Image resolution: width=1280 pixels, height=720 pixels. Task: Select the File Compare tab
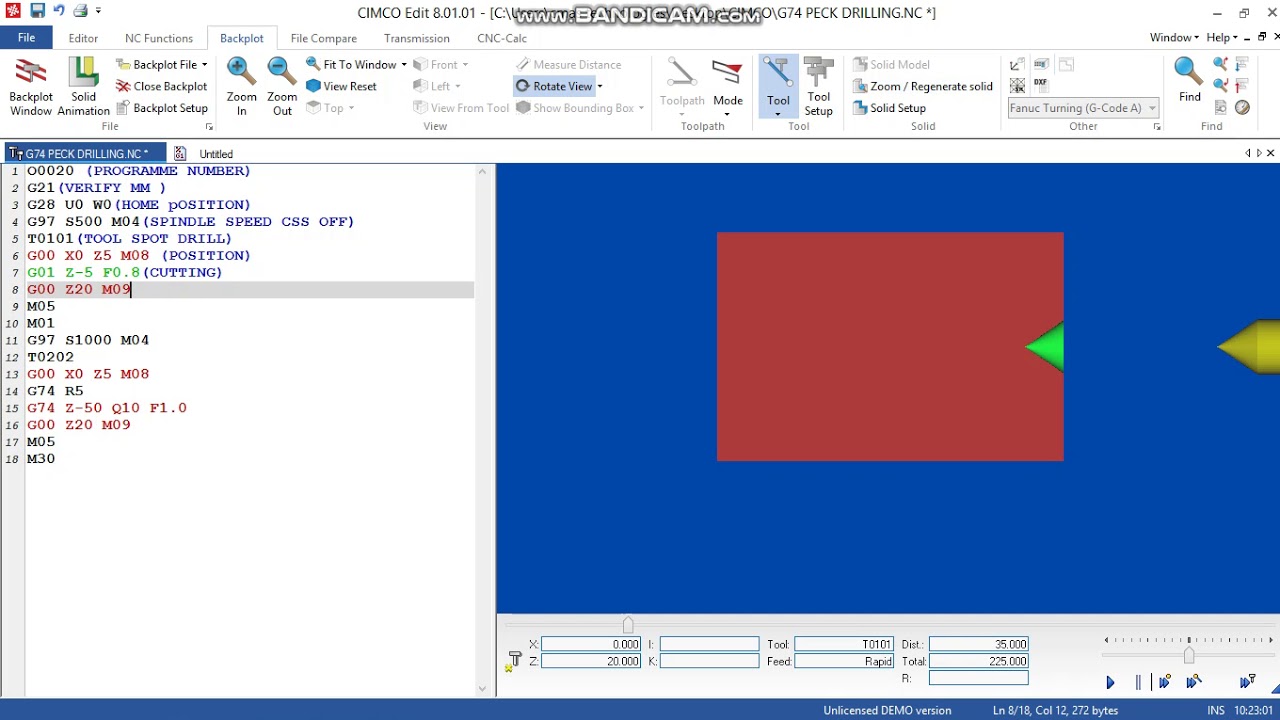coord(324,38)
